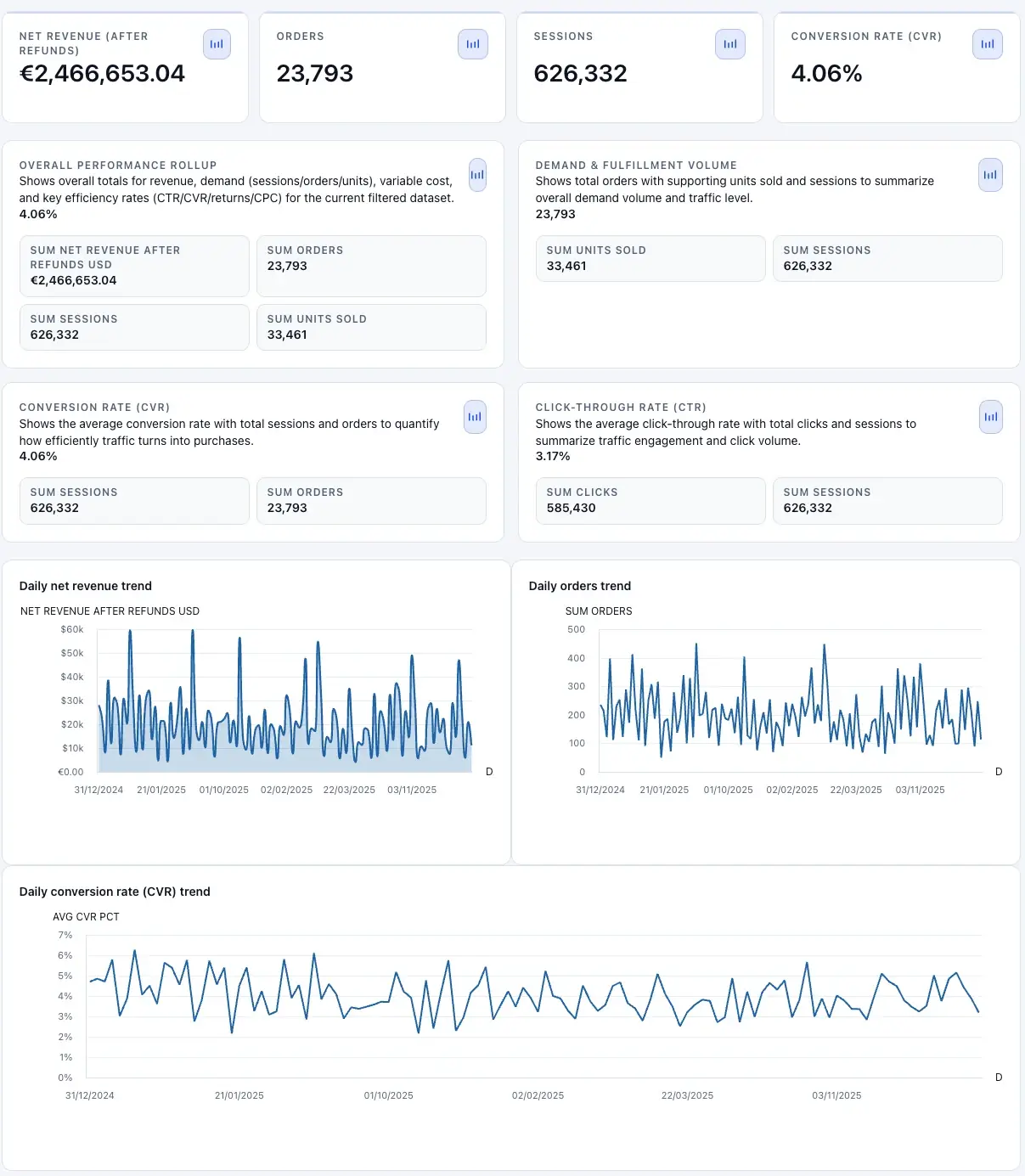
Task: Click the Sessions card chart icon
Action: point(730,44)
